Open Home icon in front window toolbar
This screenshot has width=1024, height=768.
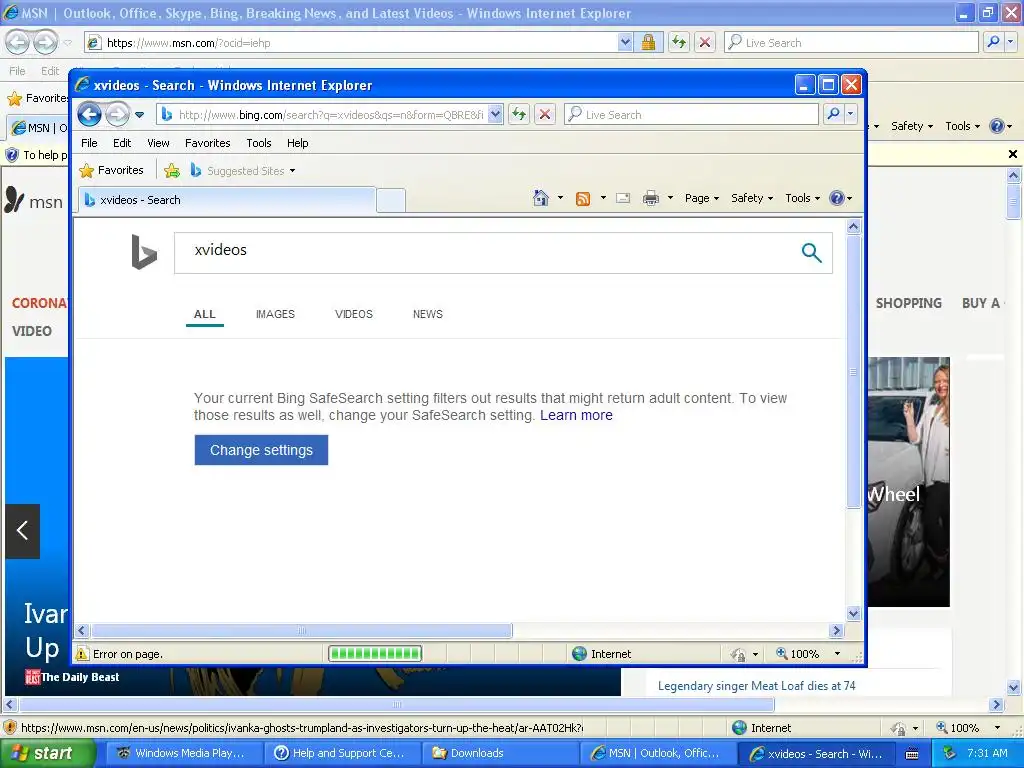[540, 198]
